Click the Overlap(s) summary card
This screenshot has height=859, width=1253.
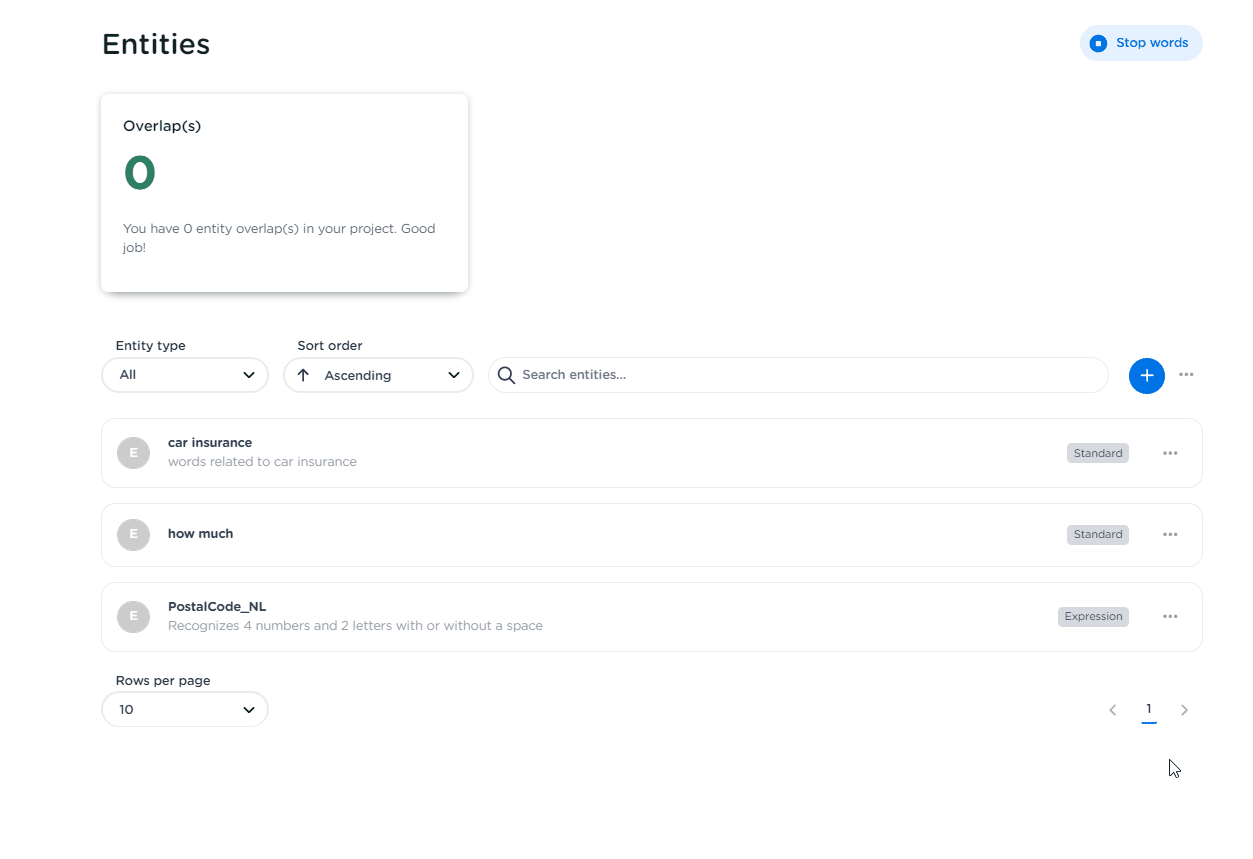[284, 193]
